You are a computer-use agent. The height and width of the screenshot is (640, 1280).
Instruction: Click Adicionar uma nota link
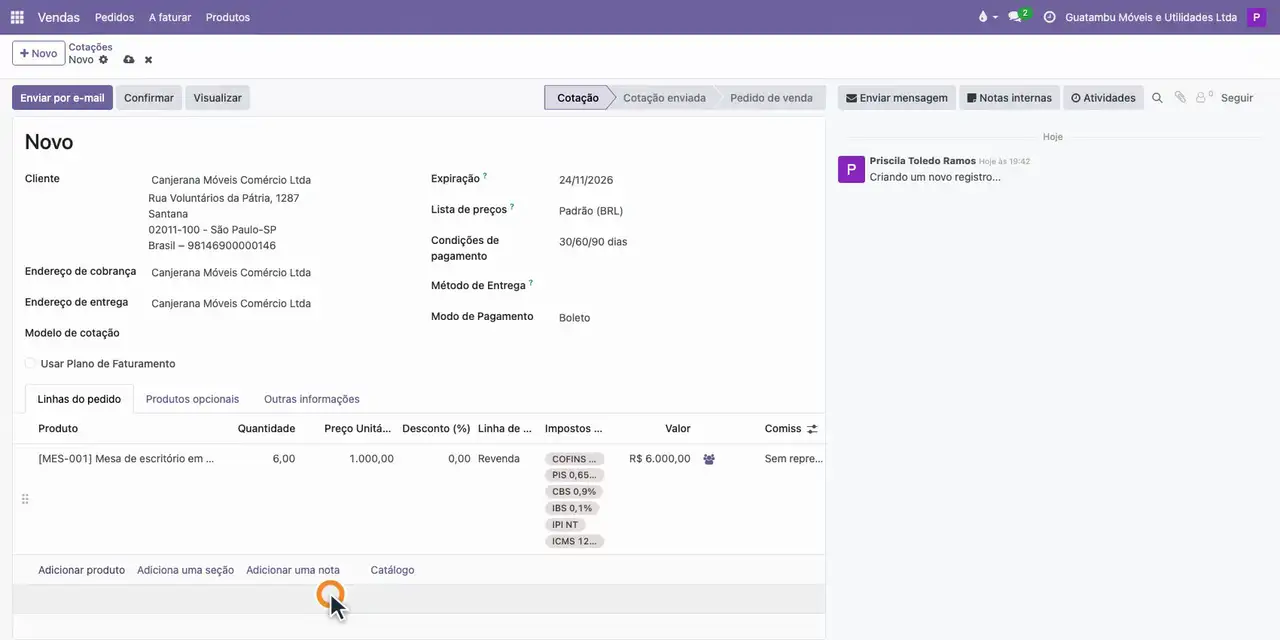[293, 570]
